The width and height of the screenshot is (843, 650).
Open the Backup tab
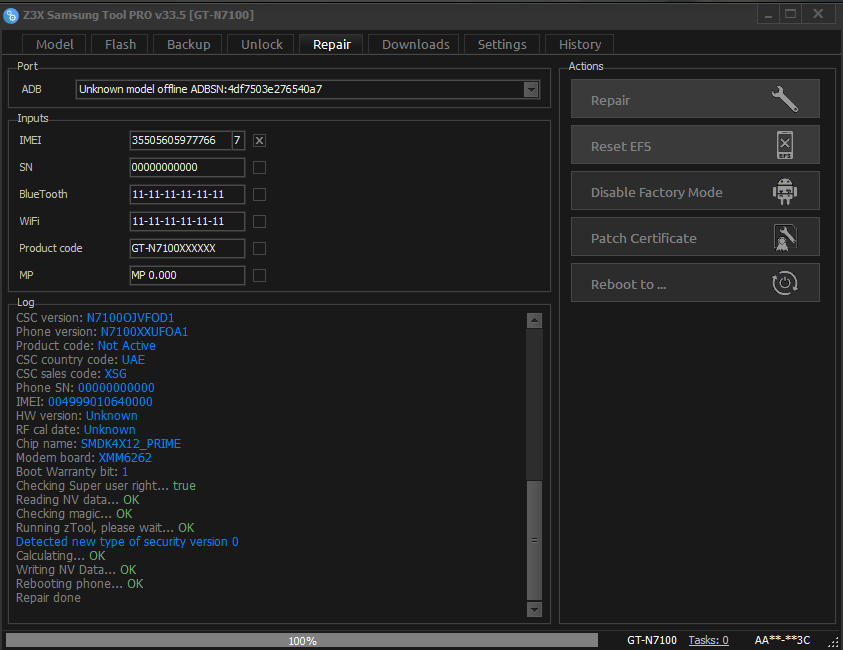(x=188, y=45)
